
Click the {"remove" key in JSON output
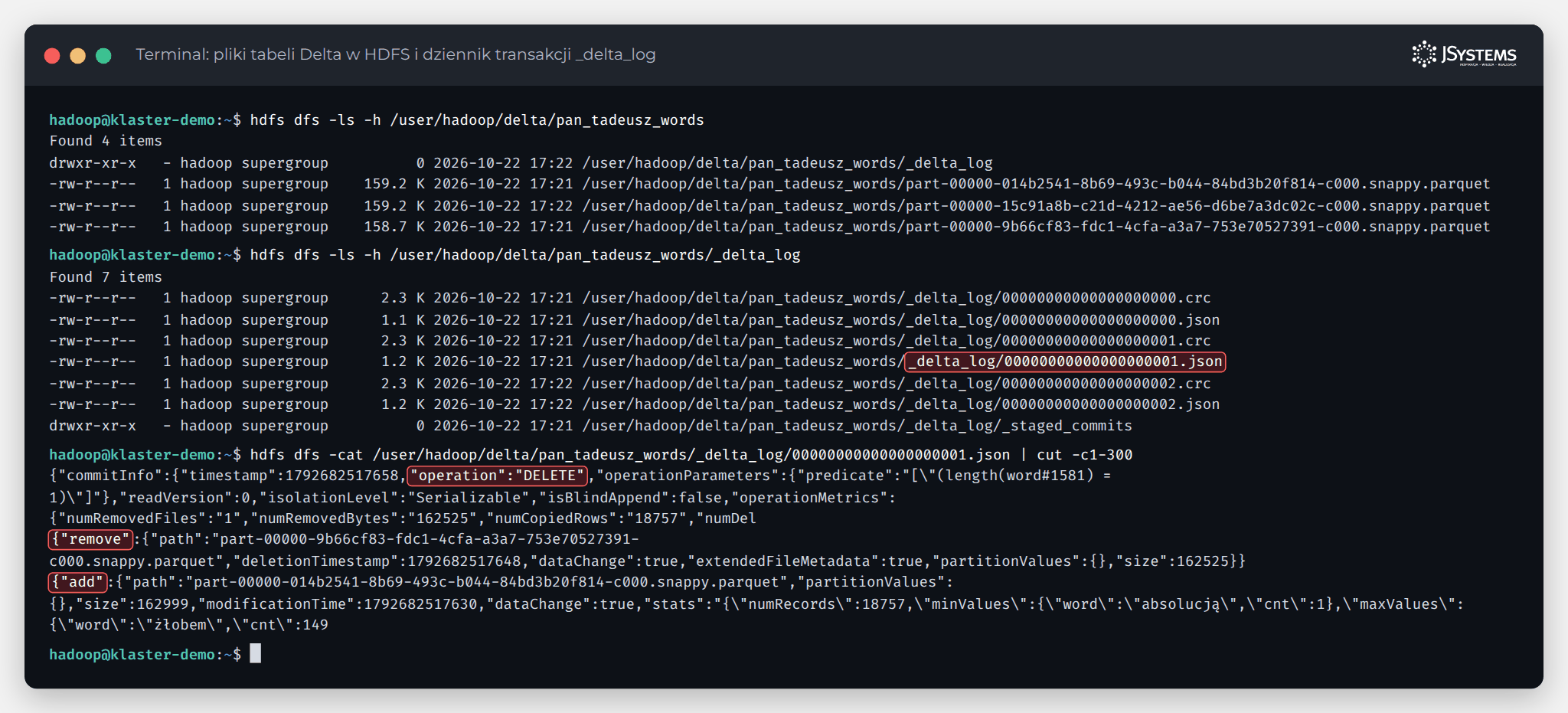click(90, 539)
